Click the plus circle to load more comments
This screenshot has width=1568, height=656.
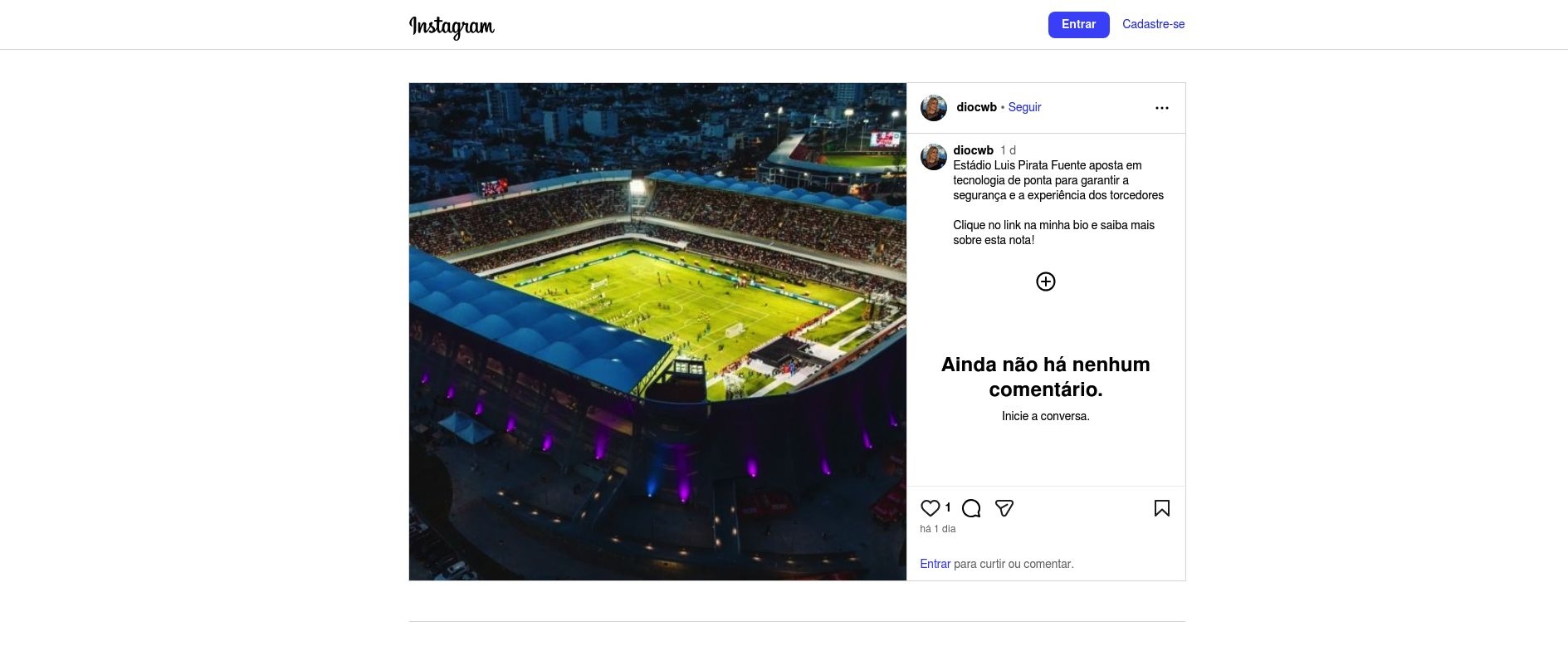tap(1045, 281)
